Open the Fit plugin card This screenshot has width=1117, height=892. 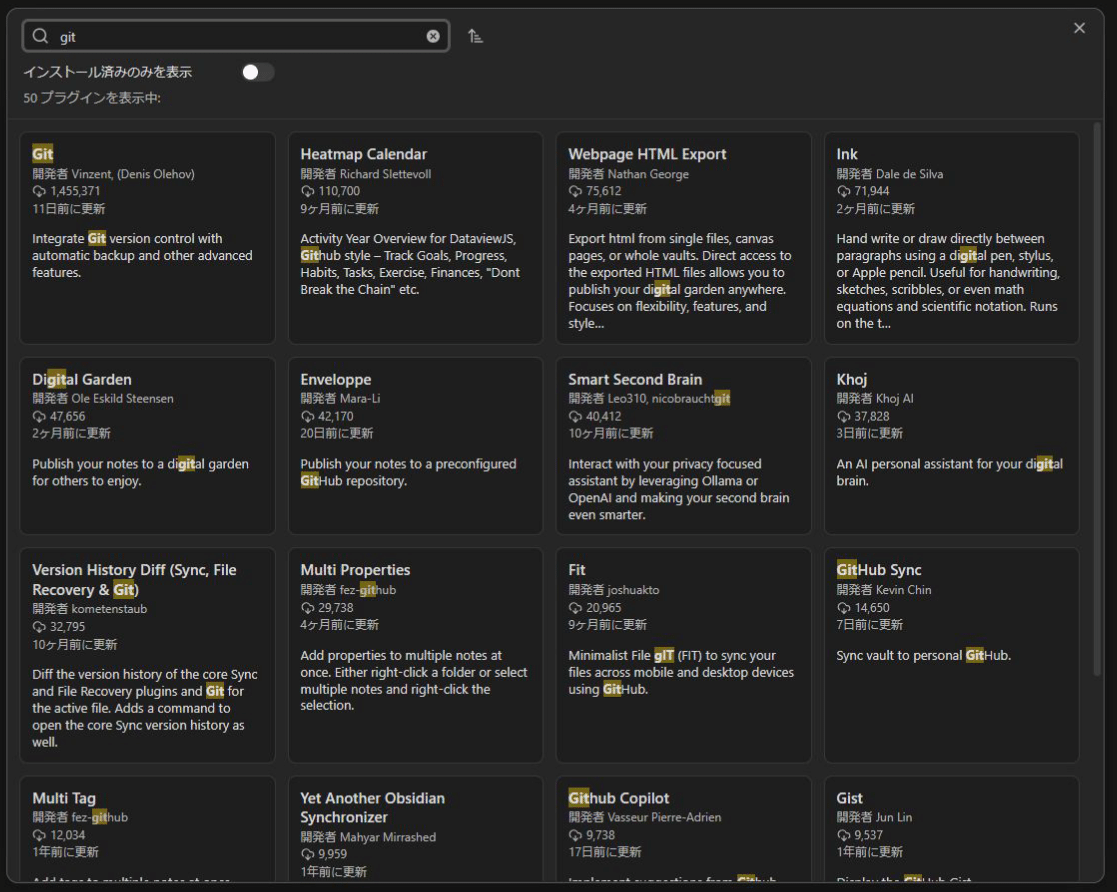pos(683,655)
